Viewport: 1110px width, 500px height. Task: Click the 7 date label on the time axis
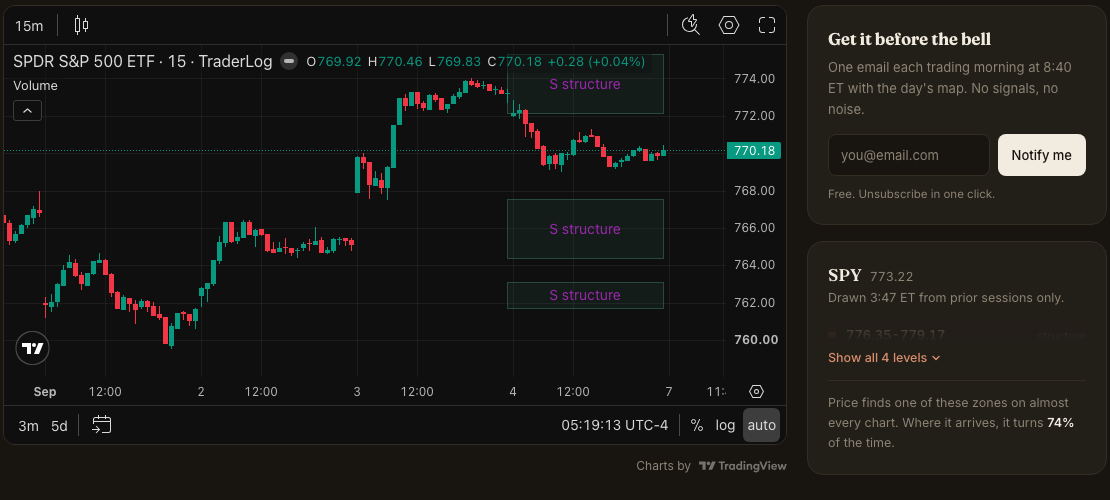point(669,392)
